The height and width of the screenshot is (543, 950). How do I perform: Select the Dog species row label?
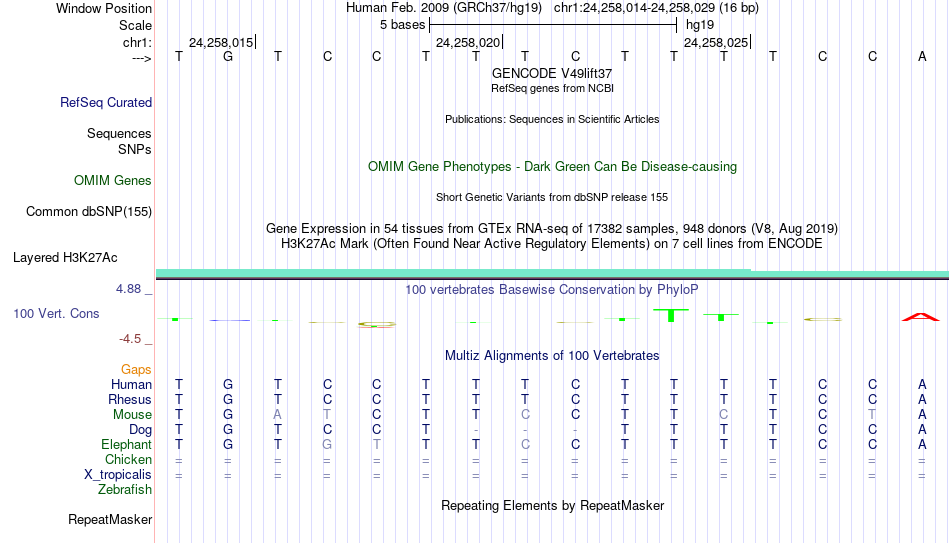coord(140,430)
